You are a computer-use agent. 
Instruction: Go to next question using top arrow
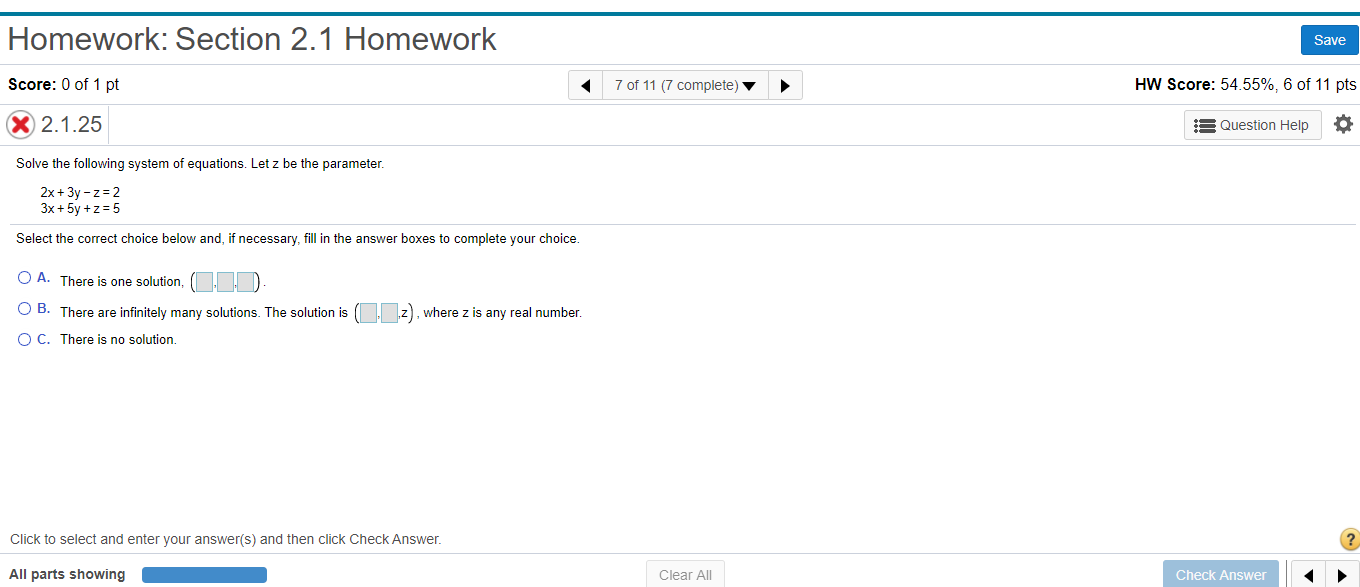pos(785,85)
